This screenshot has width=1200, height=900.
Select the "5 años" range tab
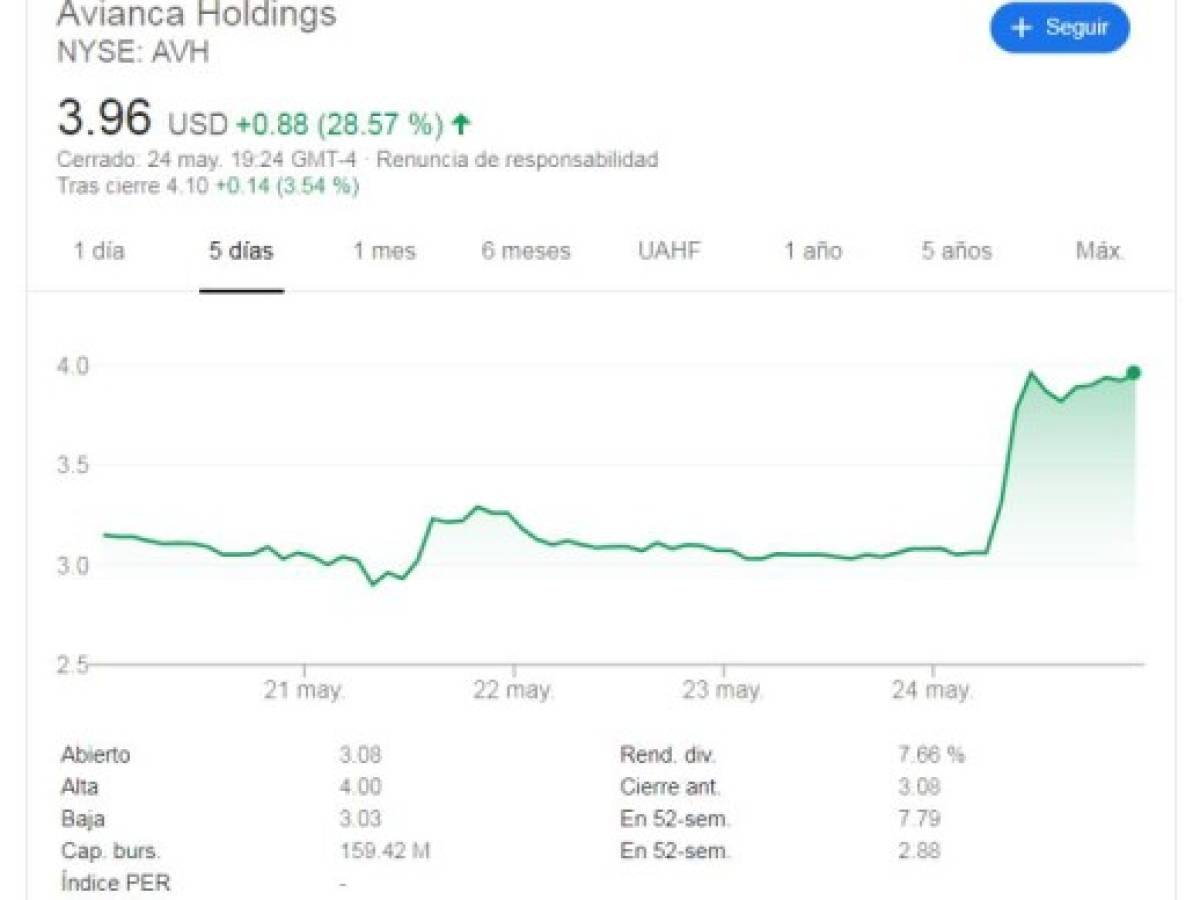pyautogui.click(x=957, y=251)
